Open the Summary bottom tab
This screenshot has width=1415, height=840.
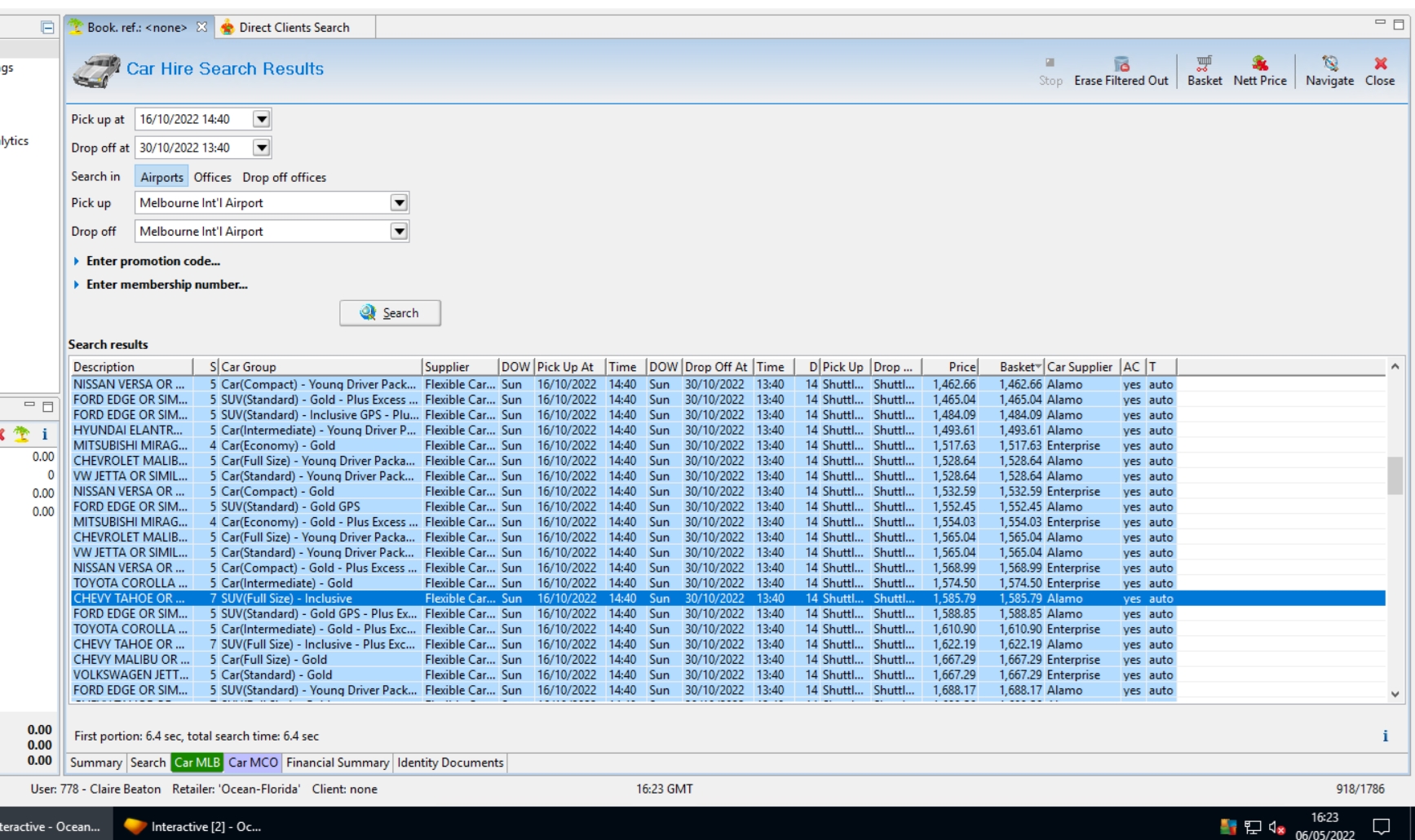pyautogui.click(x=95, y=763)
